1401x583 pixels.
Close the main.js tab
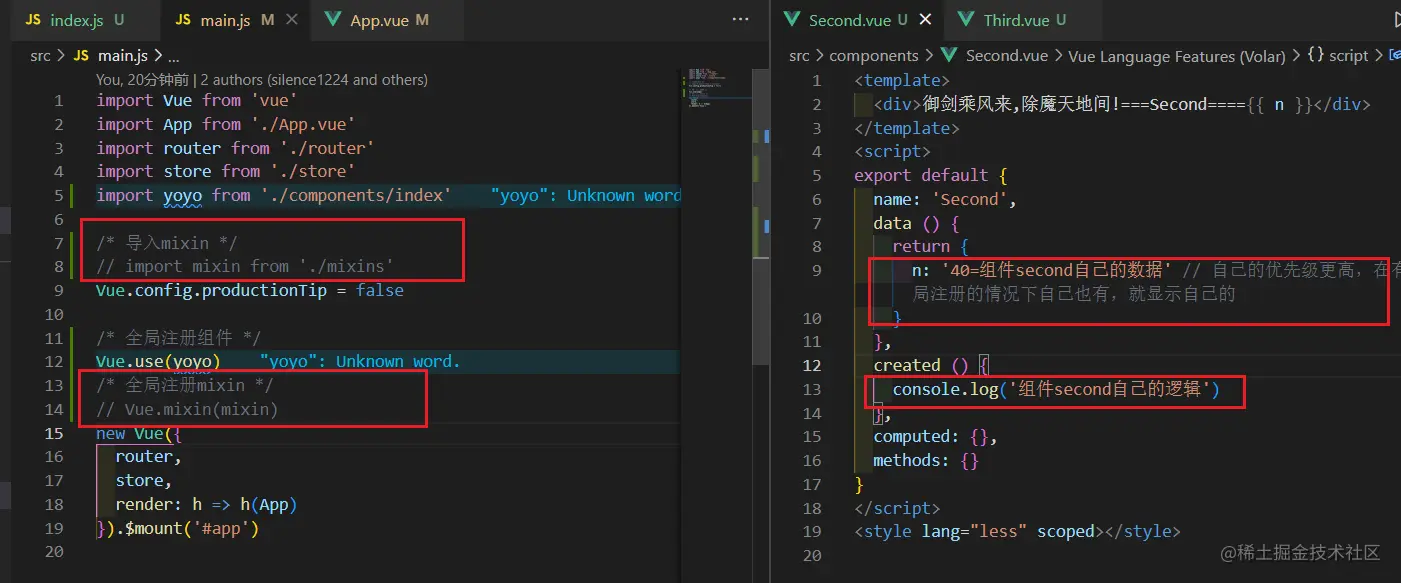(292, 20)
